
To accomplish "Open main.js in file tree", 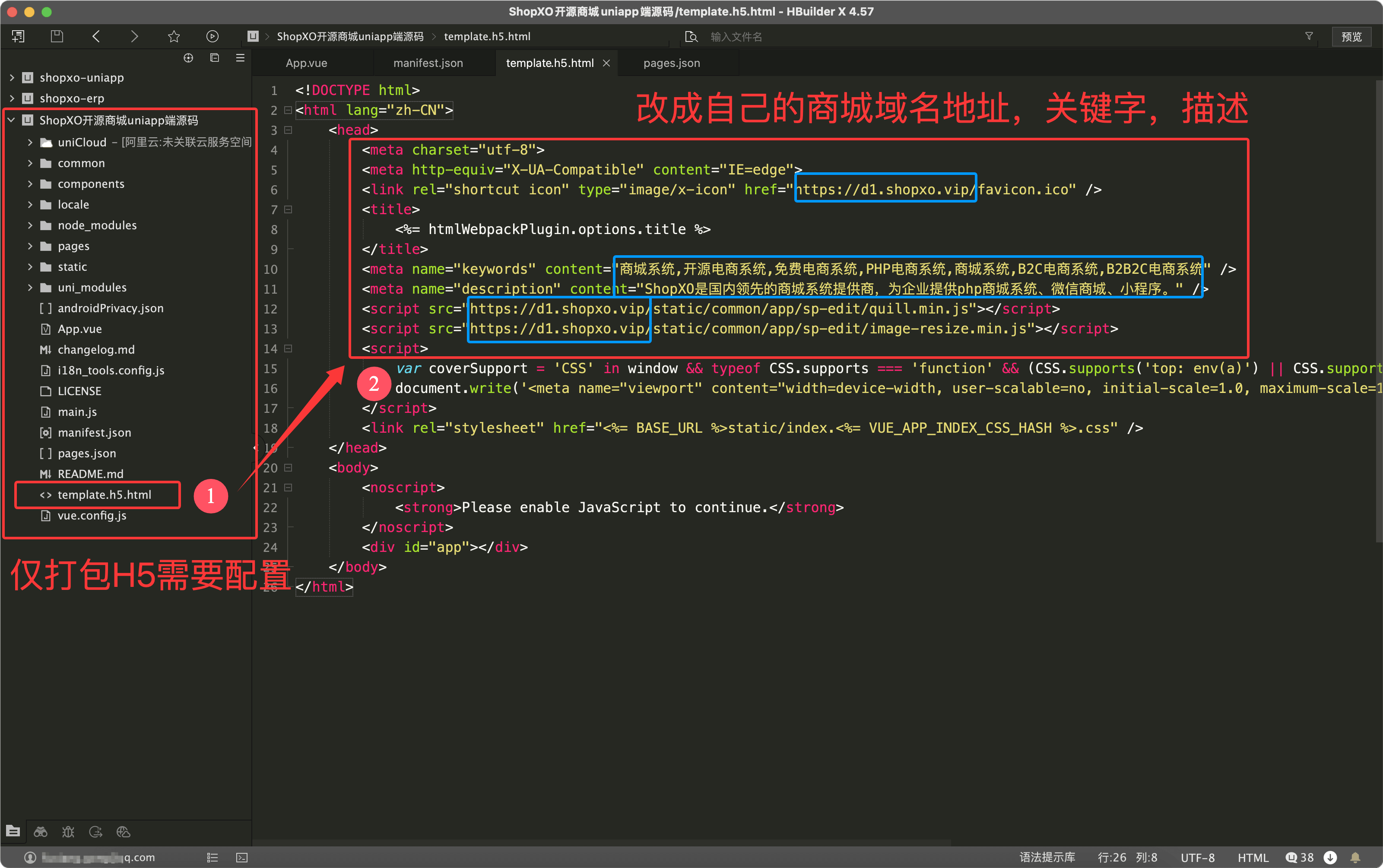I will [x=77, y=412].
